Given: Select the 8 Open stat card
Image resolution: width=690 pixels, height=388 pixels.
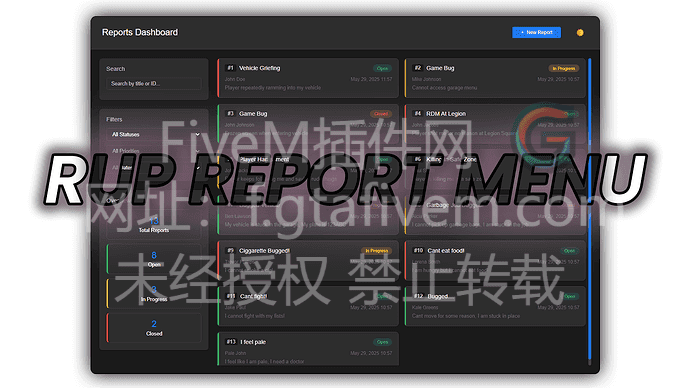Looking at the screenshot, I should (x=154, y=259).
